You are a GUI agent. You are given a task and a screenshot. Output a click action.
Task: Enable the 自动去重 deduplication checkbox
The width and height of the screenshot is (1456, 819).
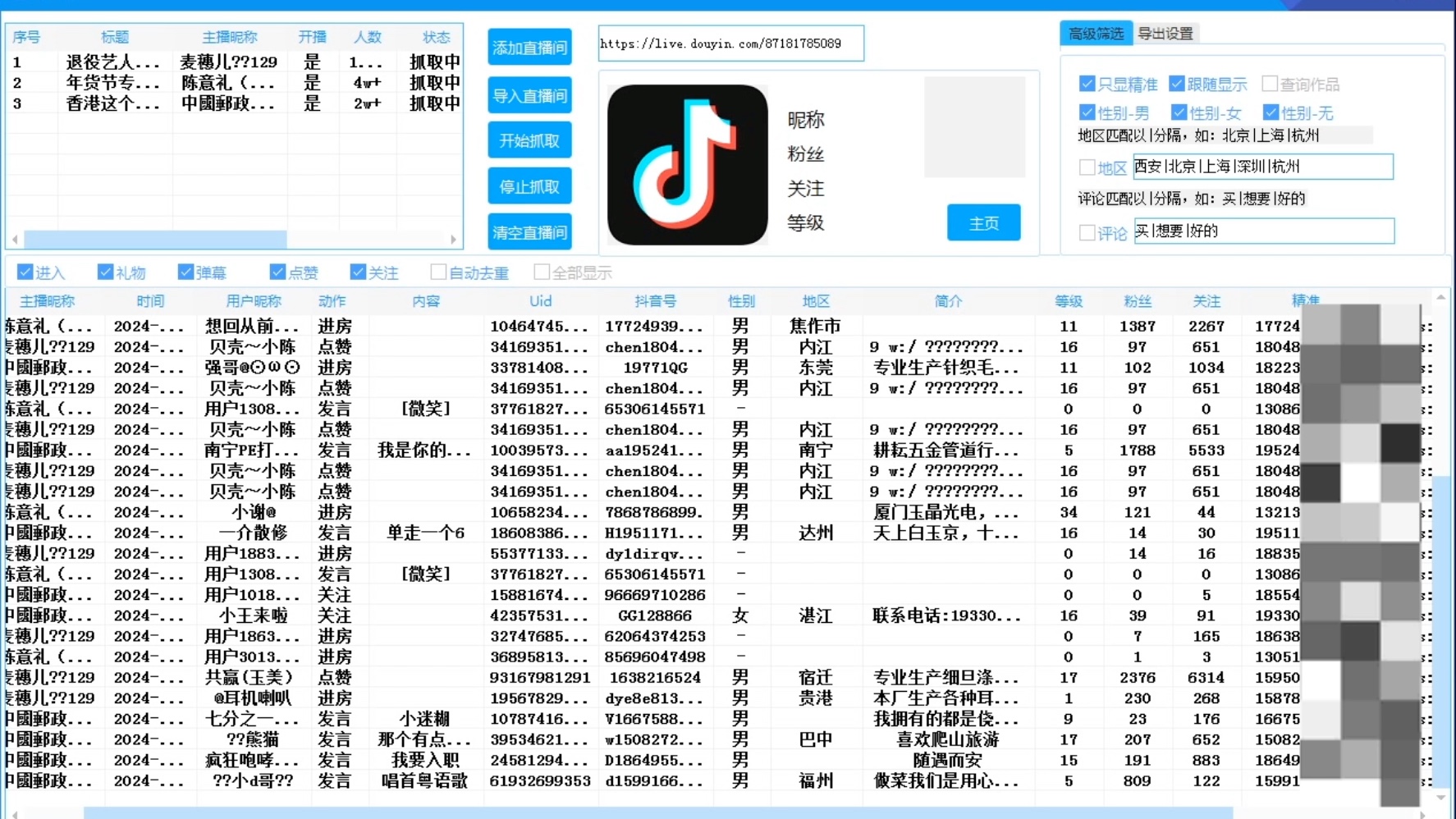(x=438, y=271)
